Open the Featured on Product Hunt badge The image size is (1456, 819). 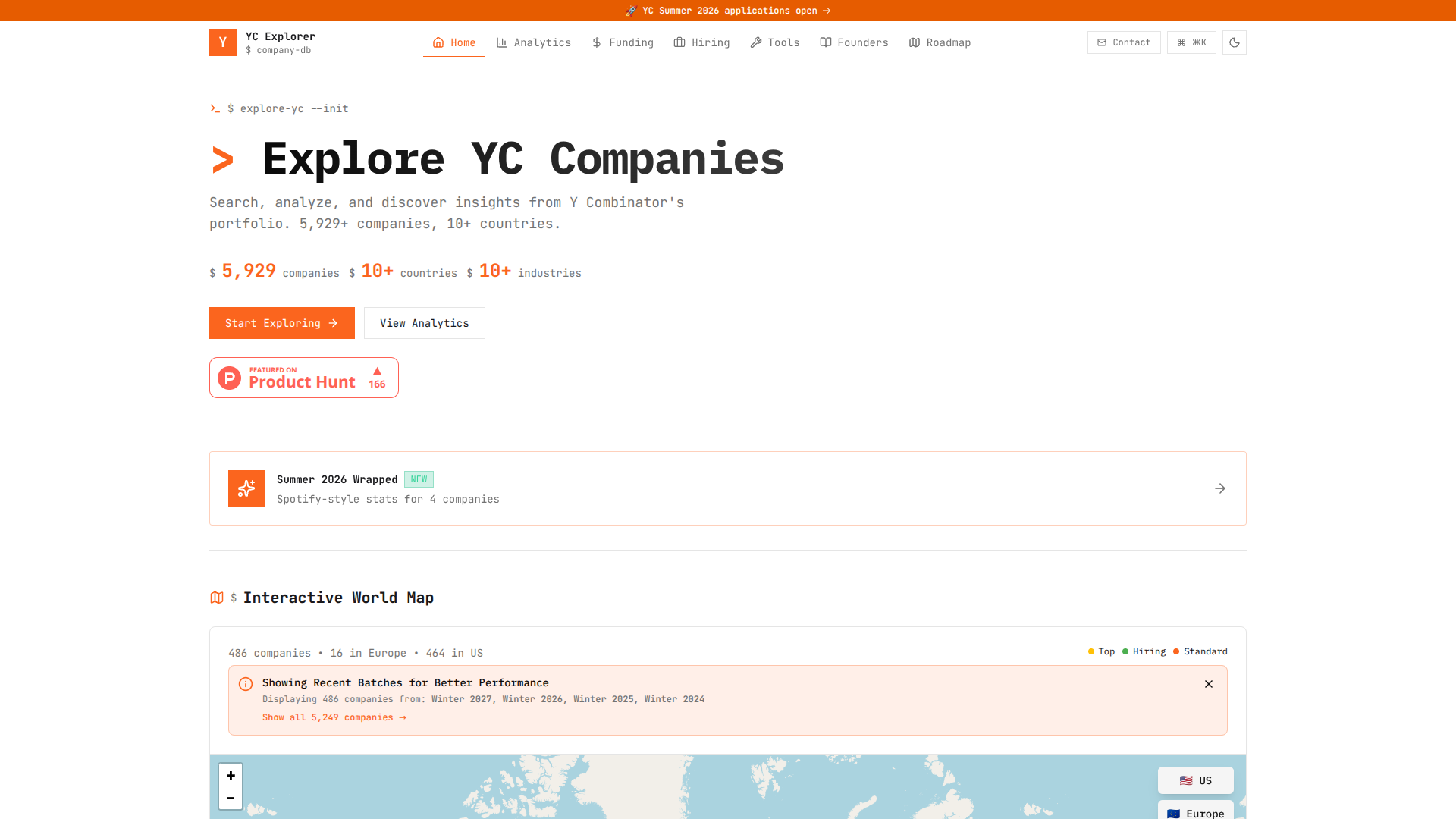click(x=304, y=378)
